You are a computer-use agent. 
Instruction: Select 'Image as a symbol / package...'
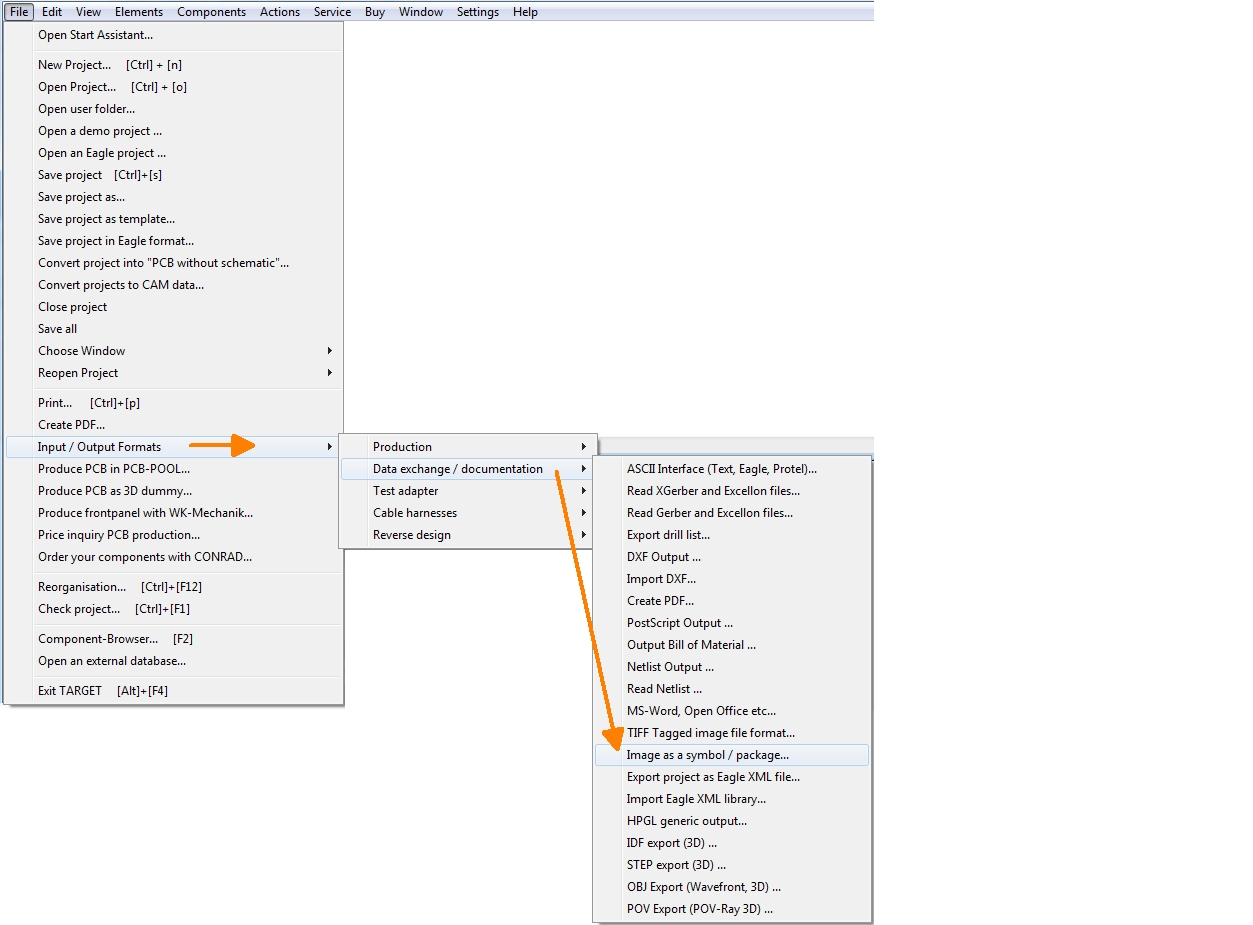coord(707,755)
